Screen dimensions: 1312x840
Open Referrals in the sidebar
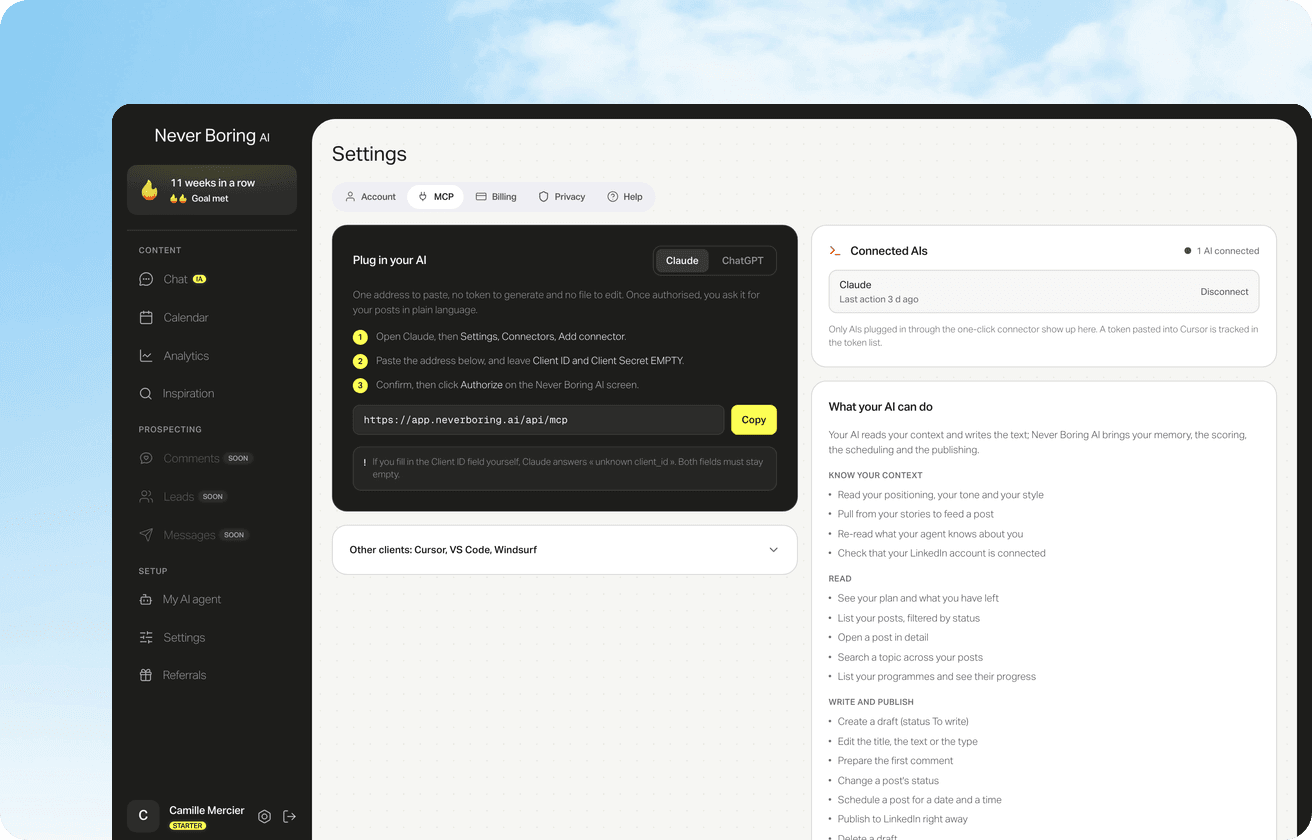(x=172, y=675)
